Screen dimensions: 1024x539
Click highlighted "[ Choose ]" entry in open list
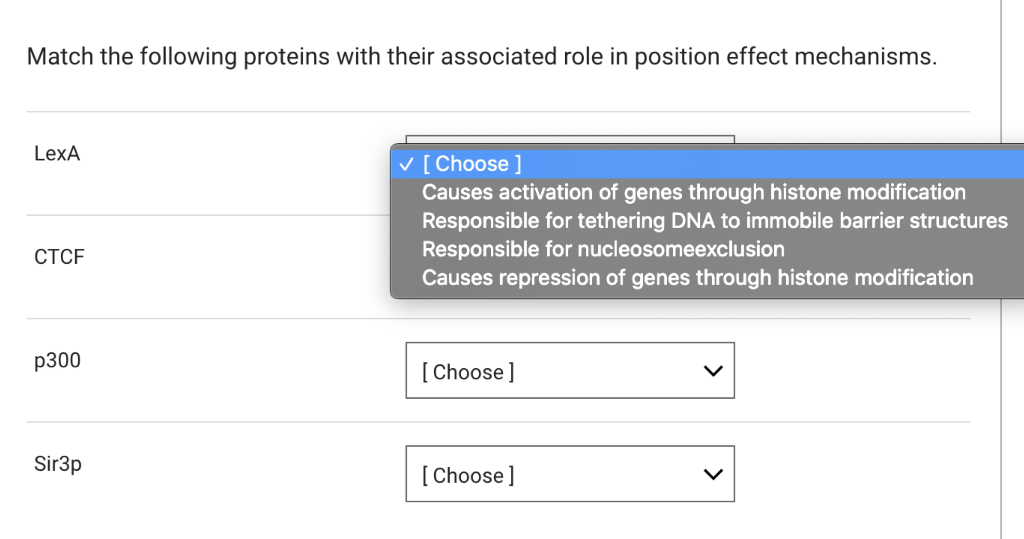pos(472,163)
